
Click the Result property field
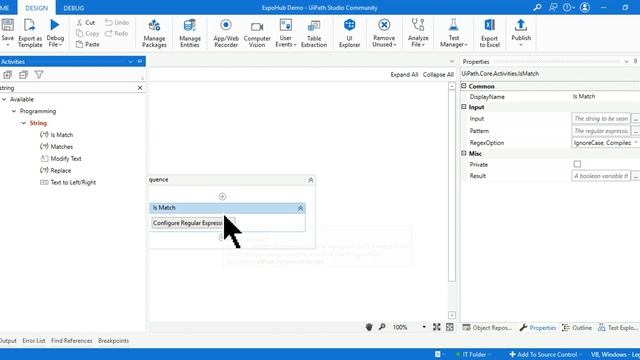pyautogui.click(x=601, y=176)
